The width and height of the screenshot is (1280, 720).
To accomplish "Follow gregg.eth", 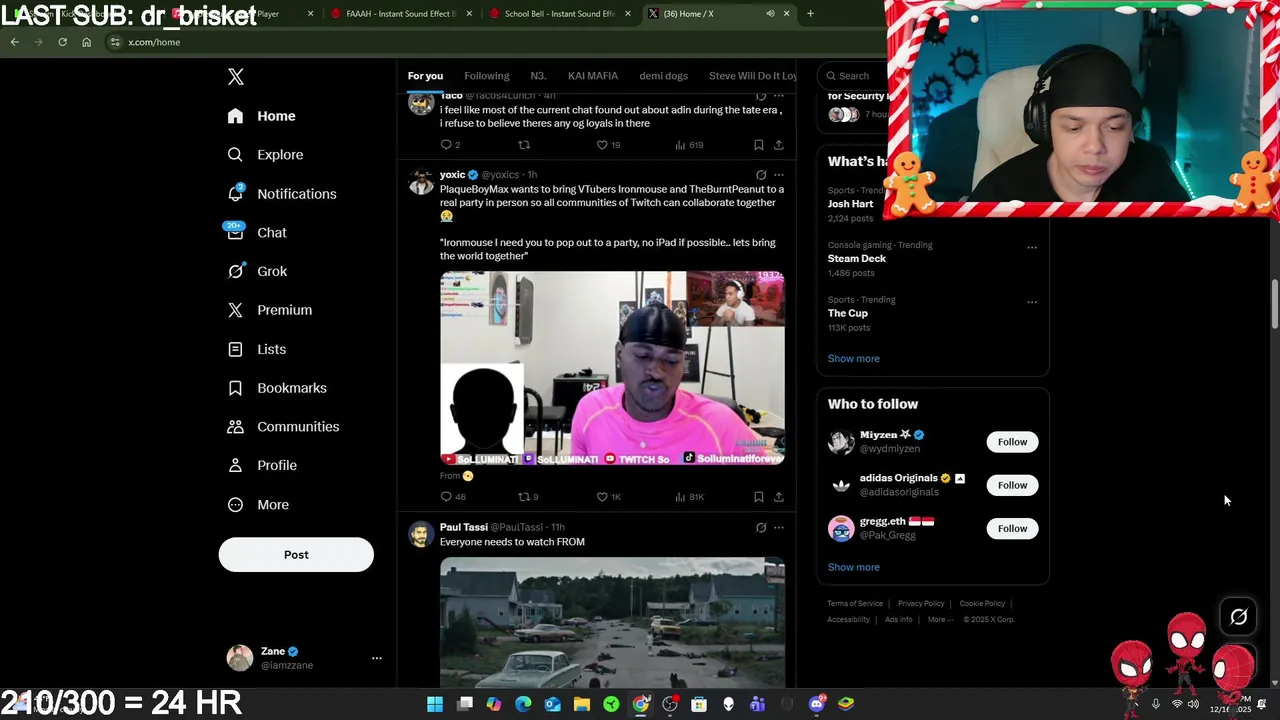I will [1012, 528].
